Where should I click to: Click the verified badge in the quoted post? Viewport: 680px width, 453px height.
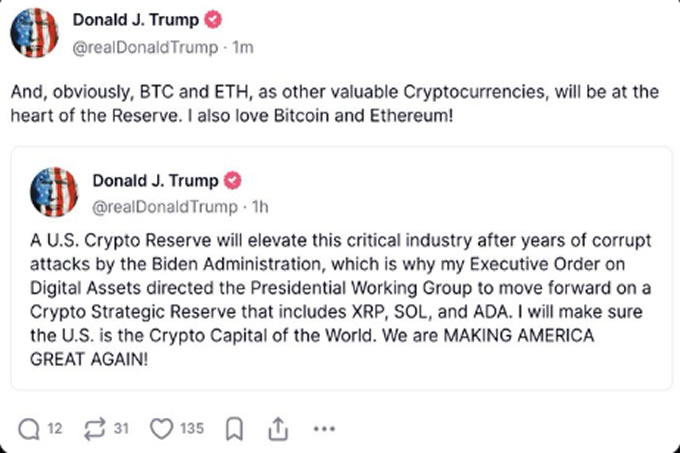[232, 181]
